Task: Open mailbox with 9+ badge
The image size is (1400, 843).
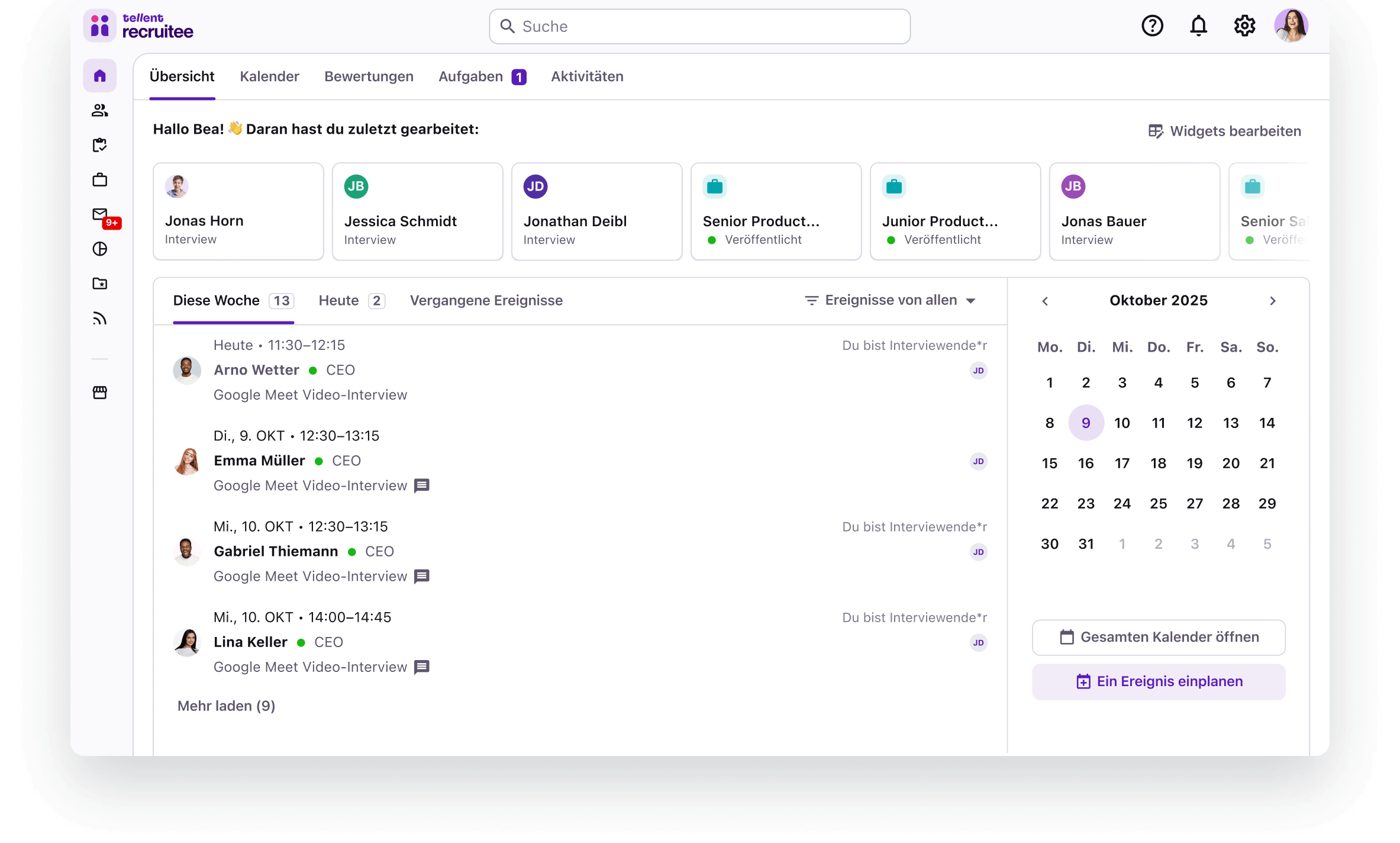Action: tap(101, 215)
